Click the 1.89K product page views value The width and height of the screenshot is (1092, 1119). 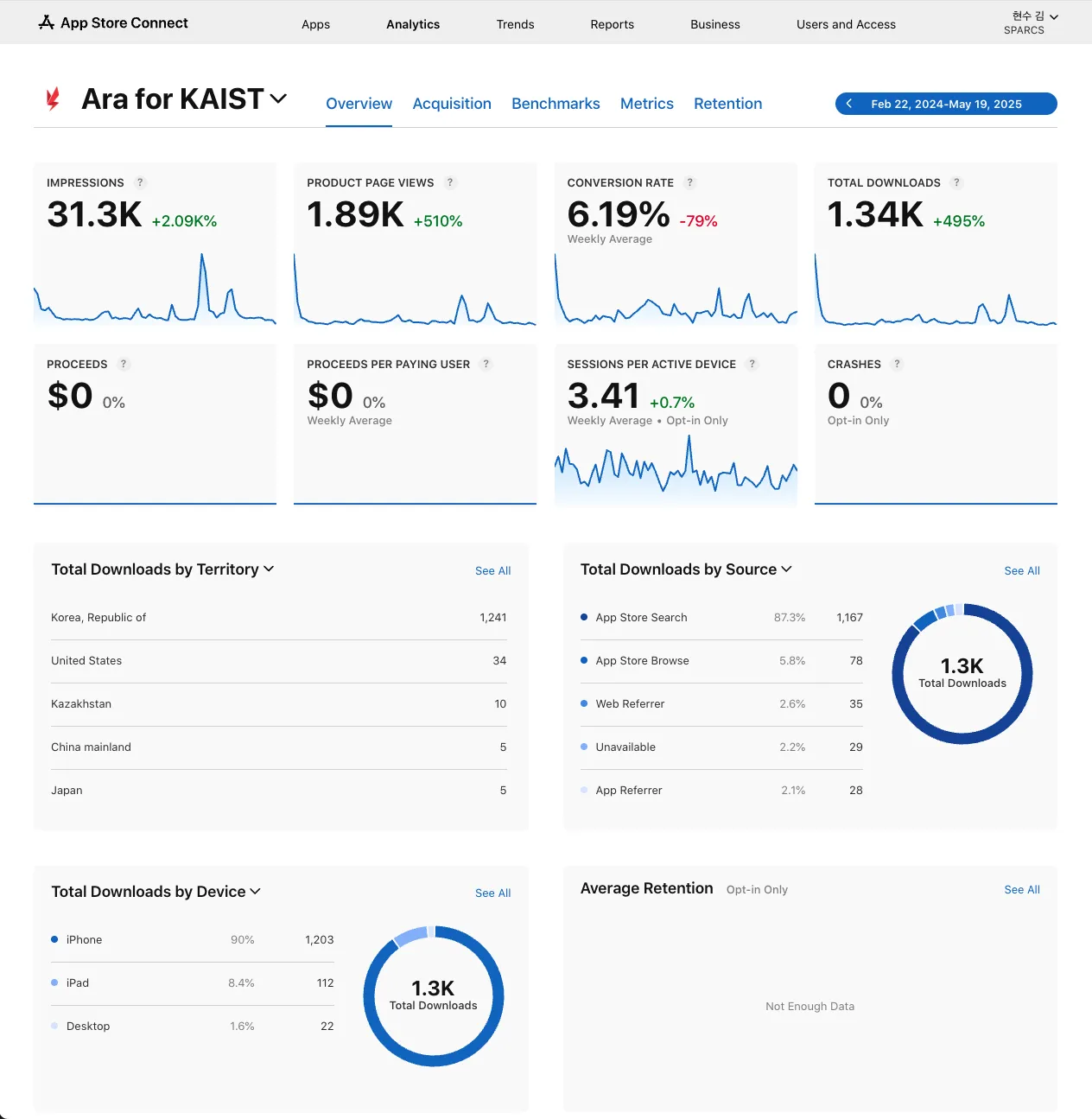(355, 214)
